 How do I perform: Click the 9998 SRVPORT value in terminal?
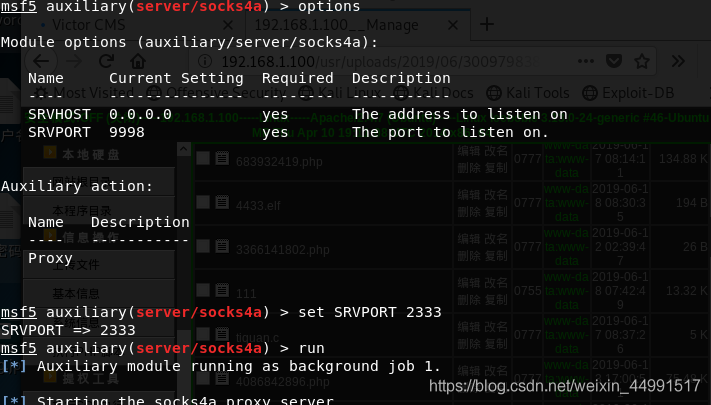[127, 132]
